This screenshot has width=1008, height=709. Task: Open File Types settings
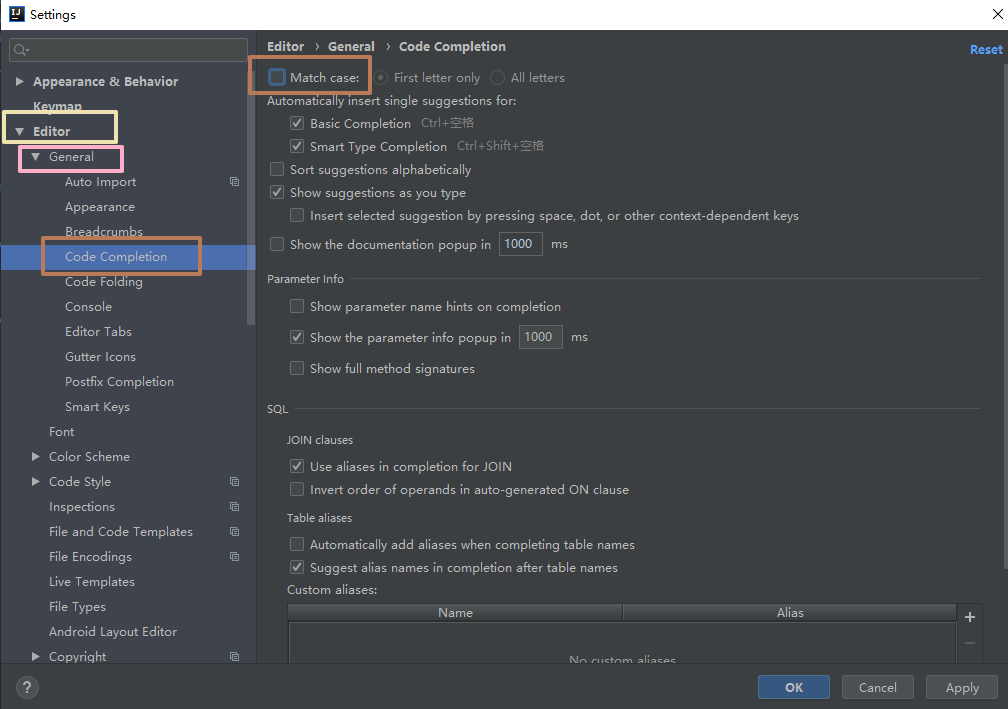coord(77,607)
